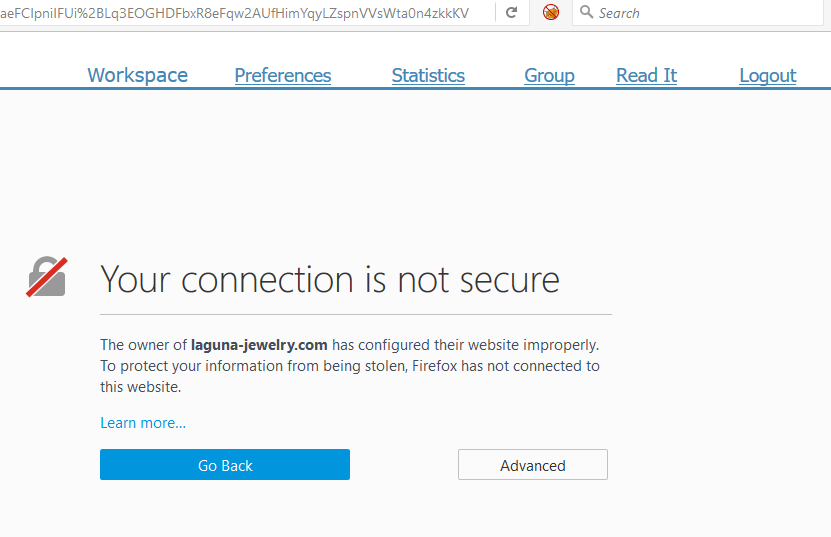Click the reload page icon

pos(512,13)
